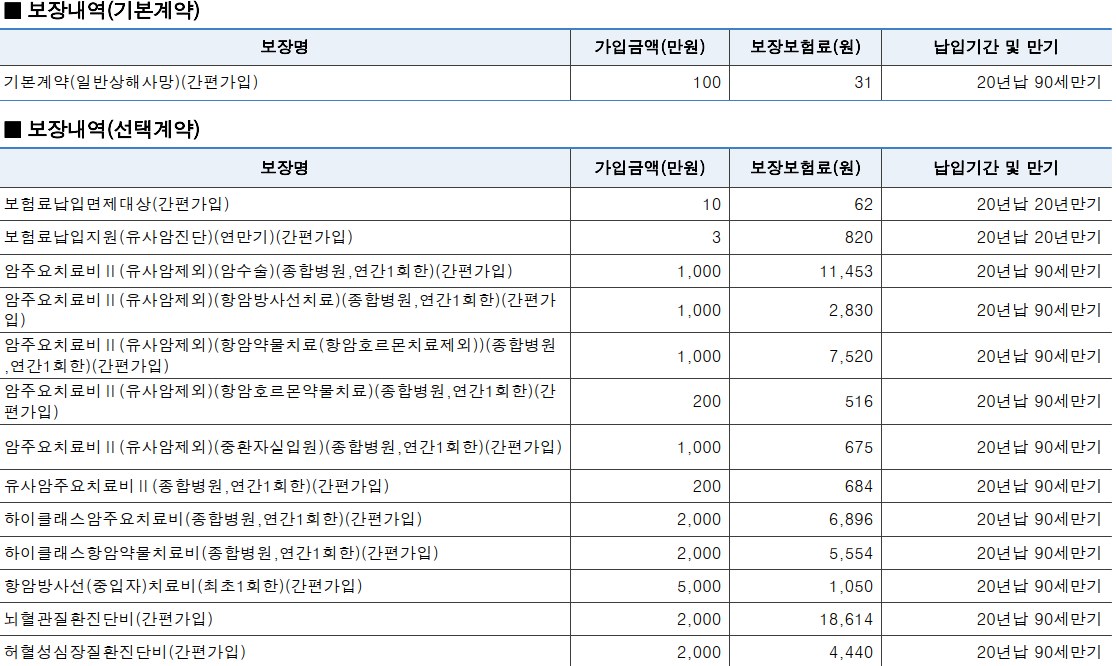This screenshot has width=1116, height=666.
Task: Click the 암주요치료비II (중환자실입원) coverage name
Action: pos(283,447)
